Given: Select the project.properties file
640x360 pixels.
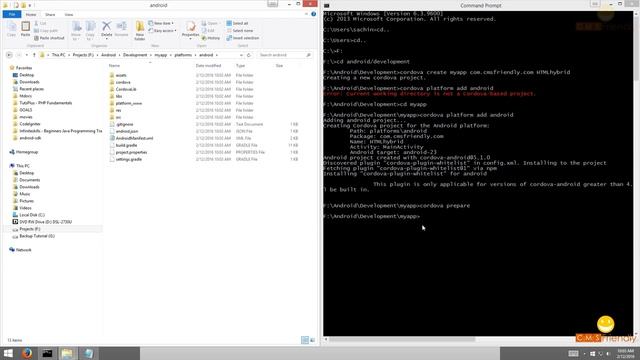Looking at the screenshot, I should point(131,152).
